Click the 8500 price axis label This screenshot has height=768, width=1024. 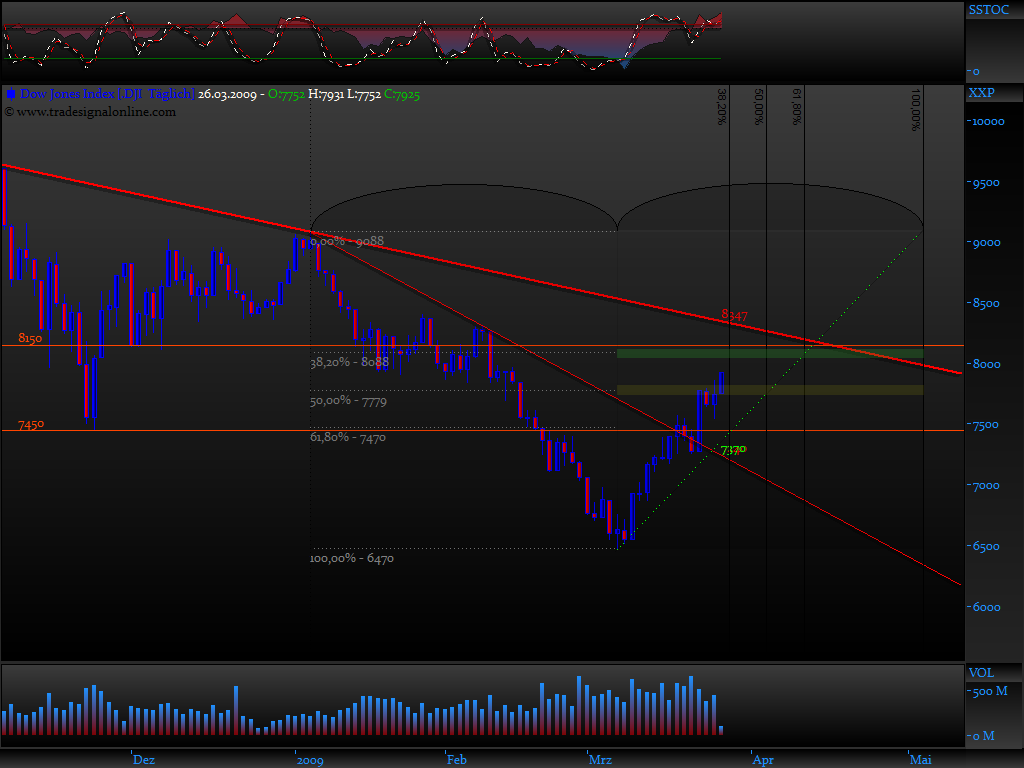[986, 304]
